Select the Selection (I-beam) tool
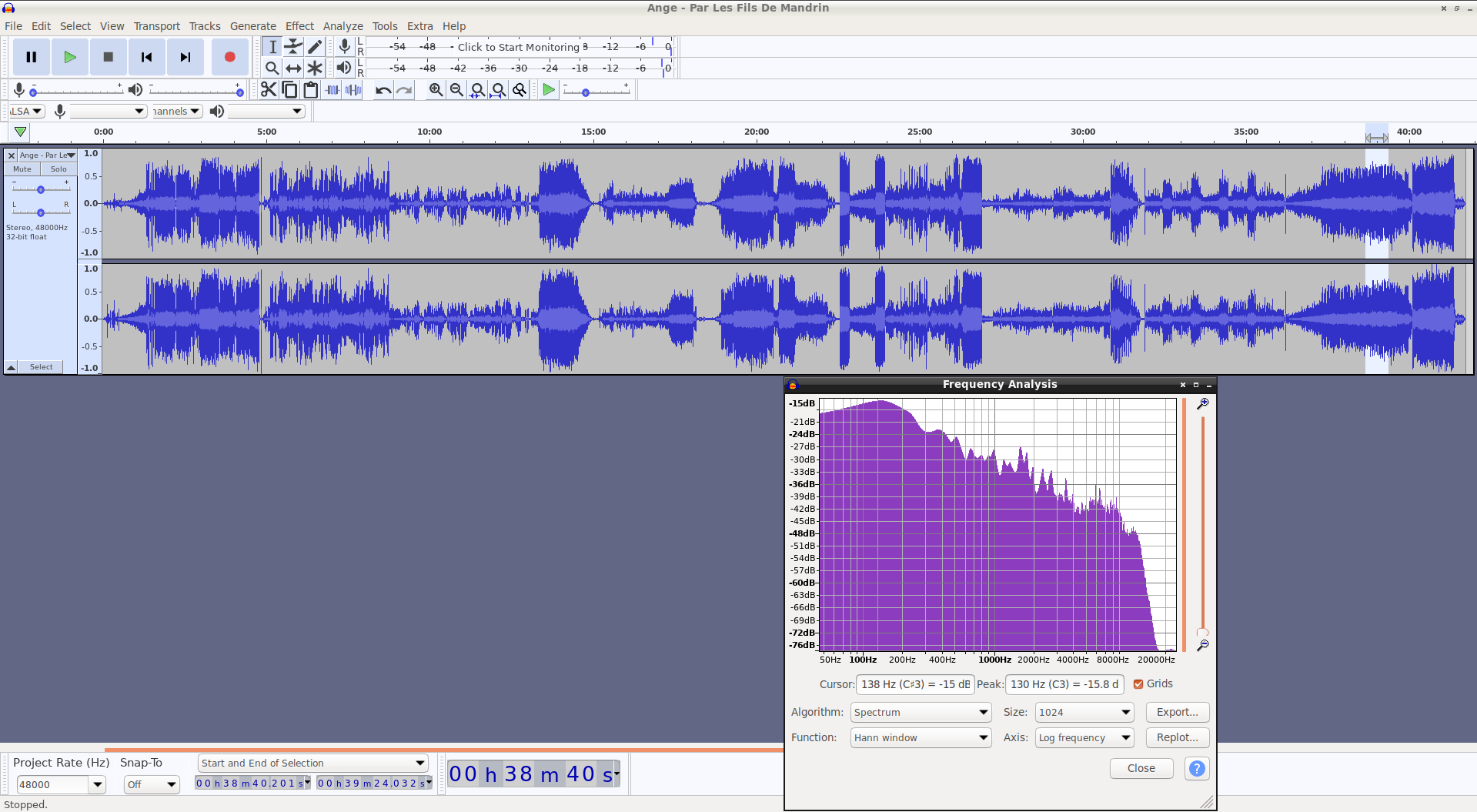The height and width of the screenshot is (812, 1477). [x=272, y=47]
